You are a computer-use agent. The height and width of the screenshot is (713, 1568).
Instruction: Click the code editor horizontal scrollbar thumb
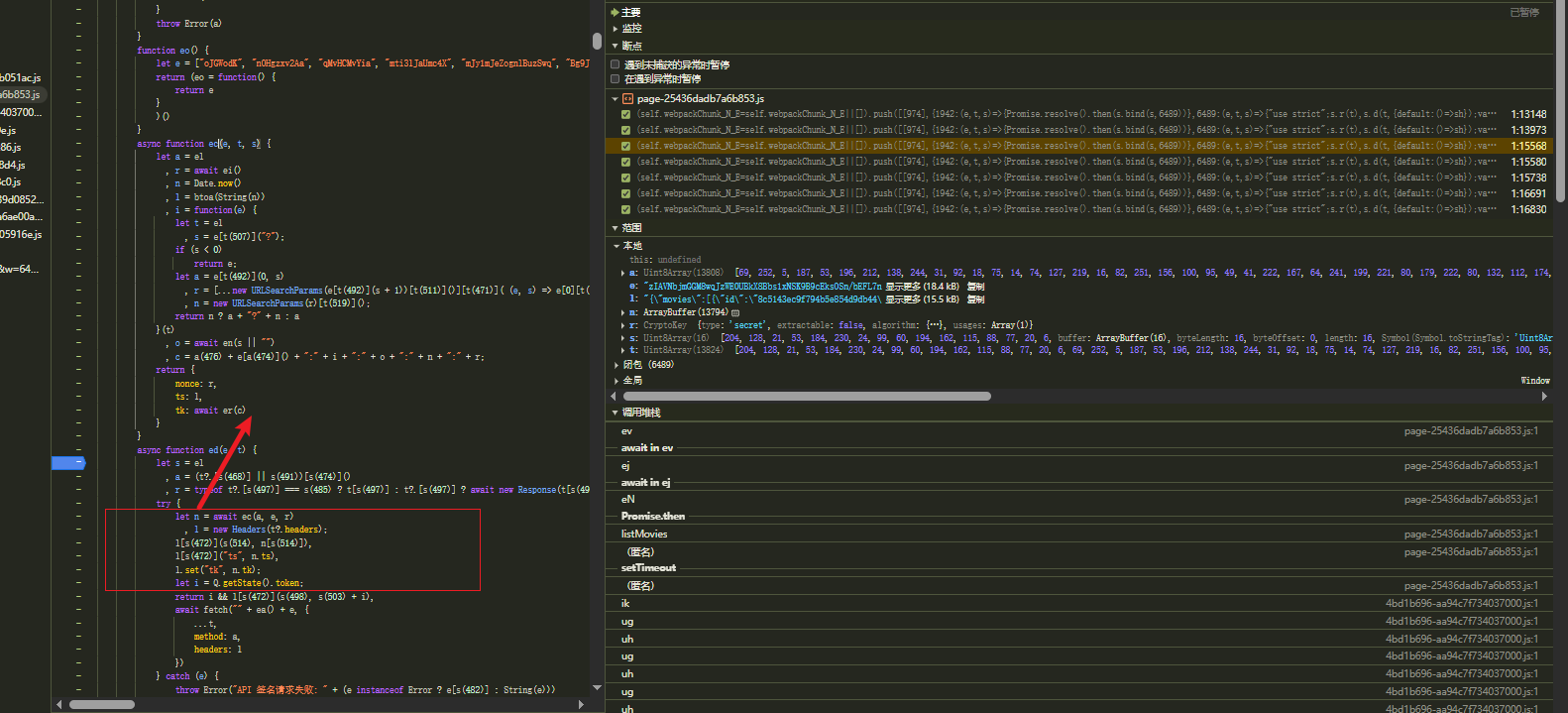click(x=102, y=705)
